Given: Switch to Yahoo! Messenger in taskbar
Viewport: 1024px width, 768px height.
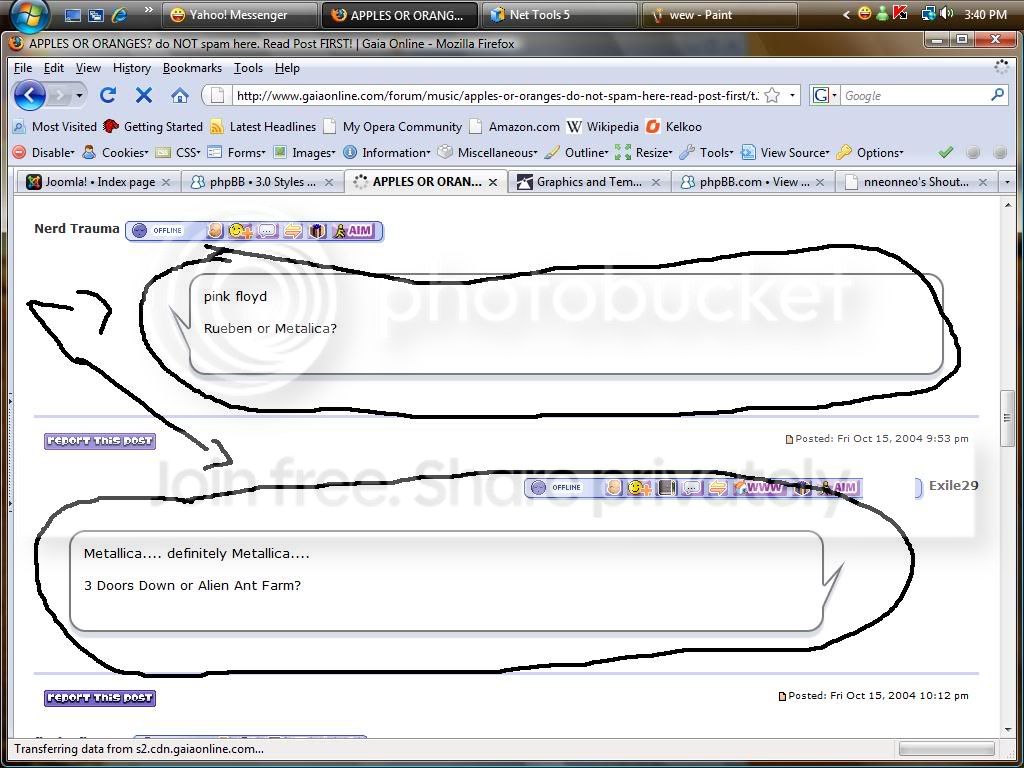Looking at the screenshot, I should point(237,15).
